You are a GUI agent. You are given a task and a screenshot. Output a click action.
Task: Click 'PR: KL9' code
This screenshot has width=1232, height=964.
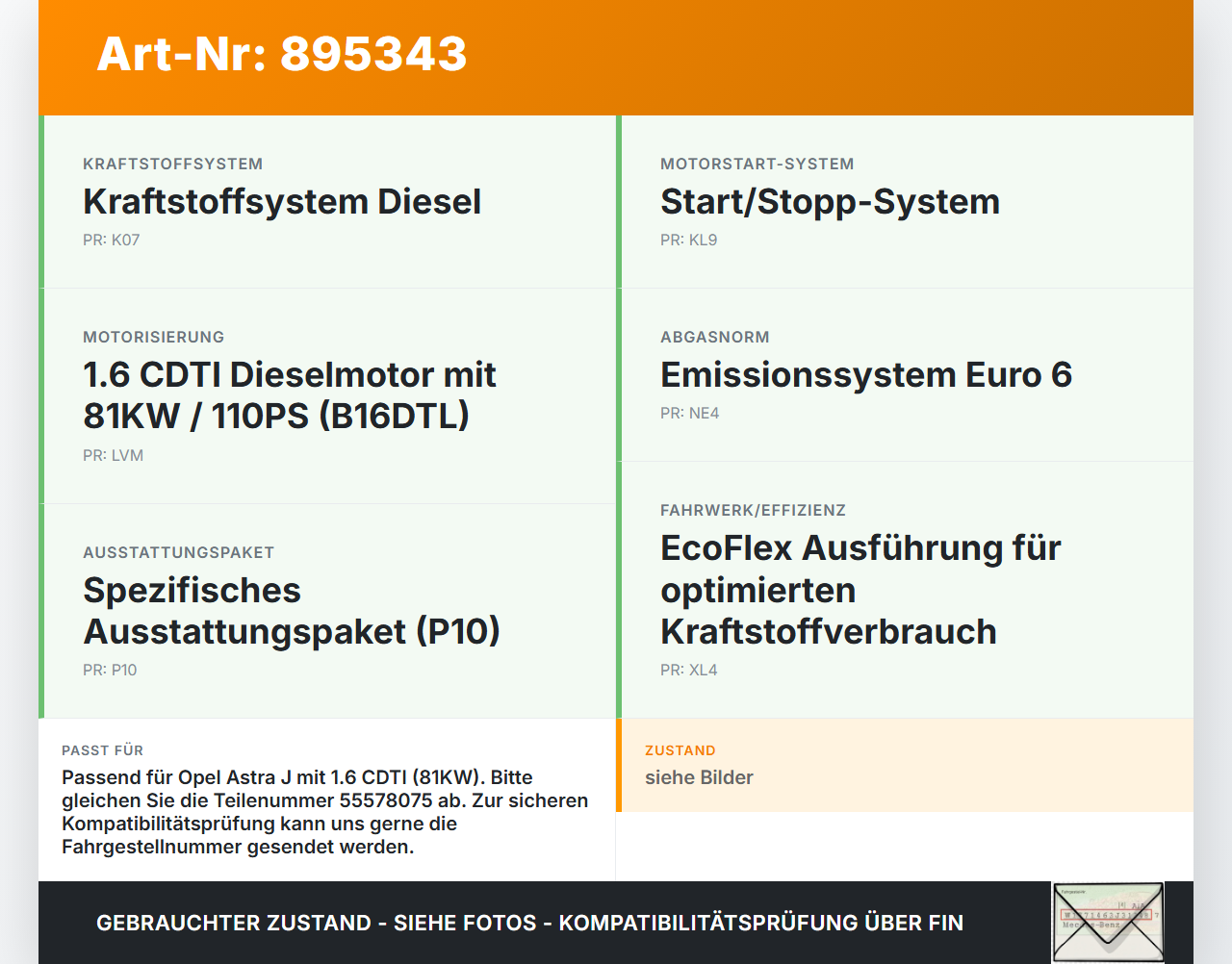[x=689, y=241]
